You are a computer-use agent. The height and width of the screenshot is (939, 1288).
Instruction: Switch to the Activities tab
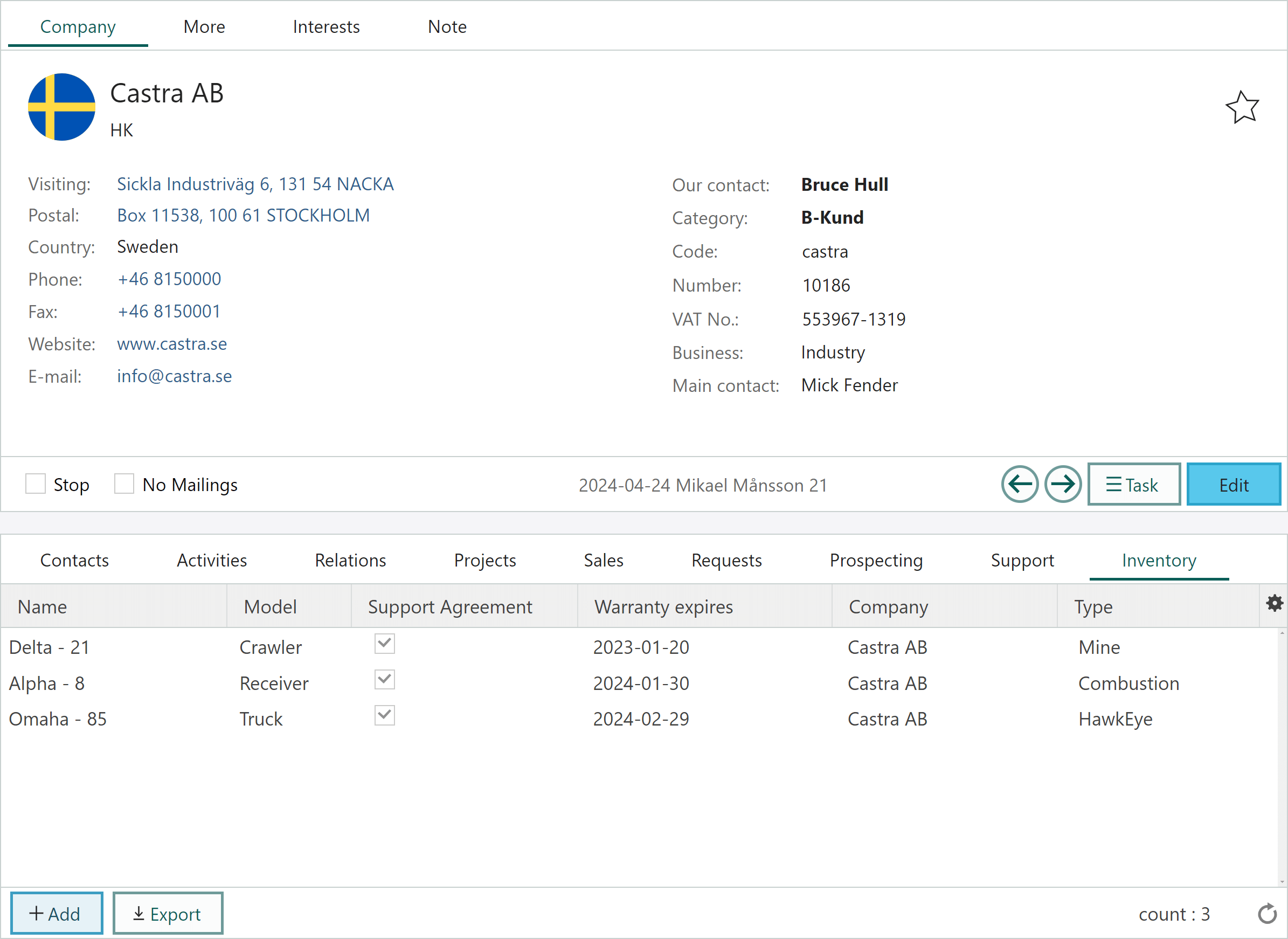click(x=211, y=559)
